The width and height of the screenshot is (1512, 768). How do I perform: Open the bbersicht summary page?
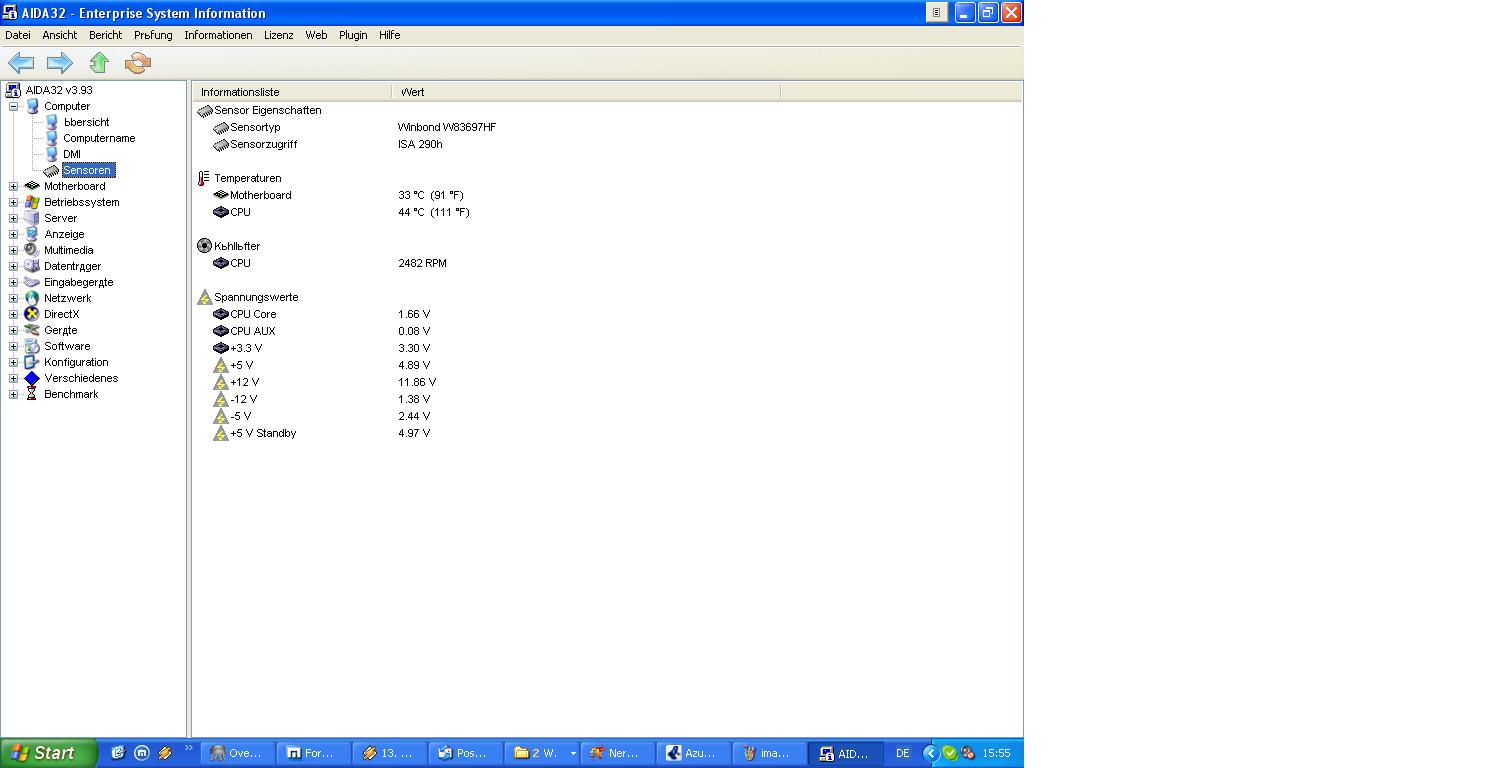(87, 122)
